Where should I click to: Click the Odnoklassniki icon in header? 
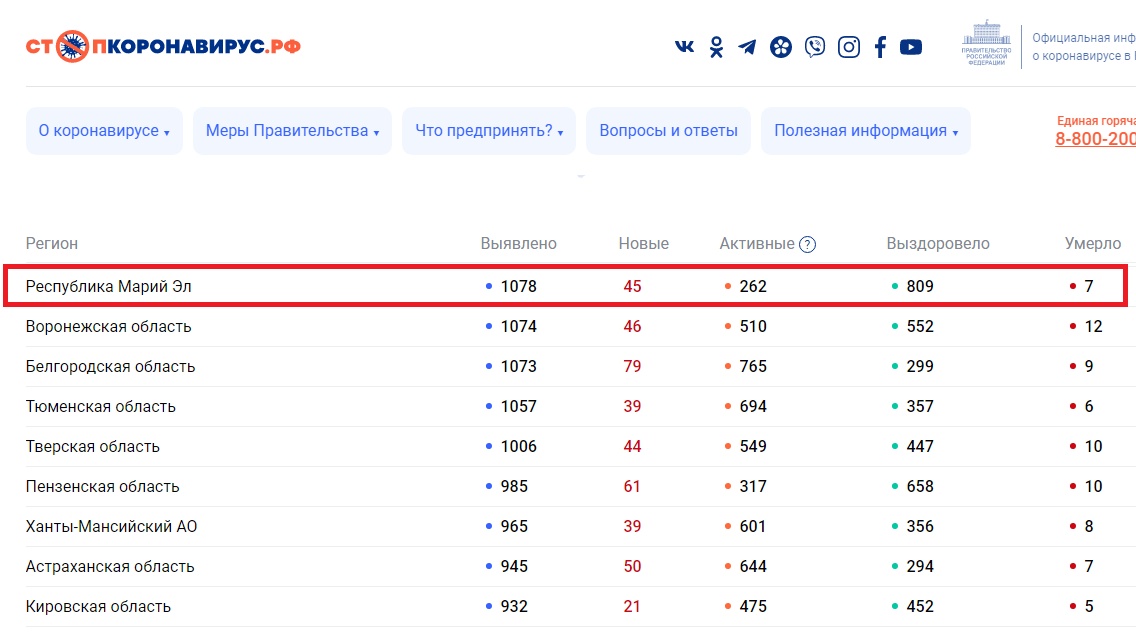click(x=716, y=47)
